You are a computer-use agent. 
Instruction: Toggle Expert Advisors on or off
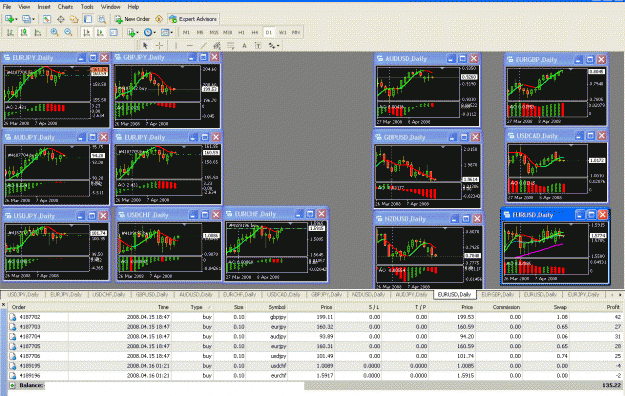click(x=193, y=19)
